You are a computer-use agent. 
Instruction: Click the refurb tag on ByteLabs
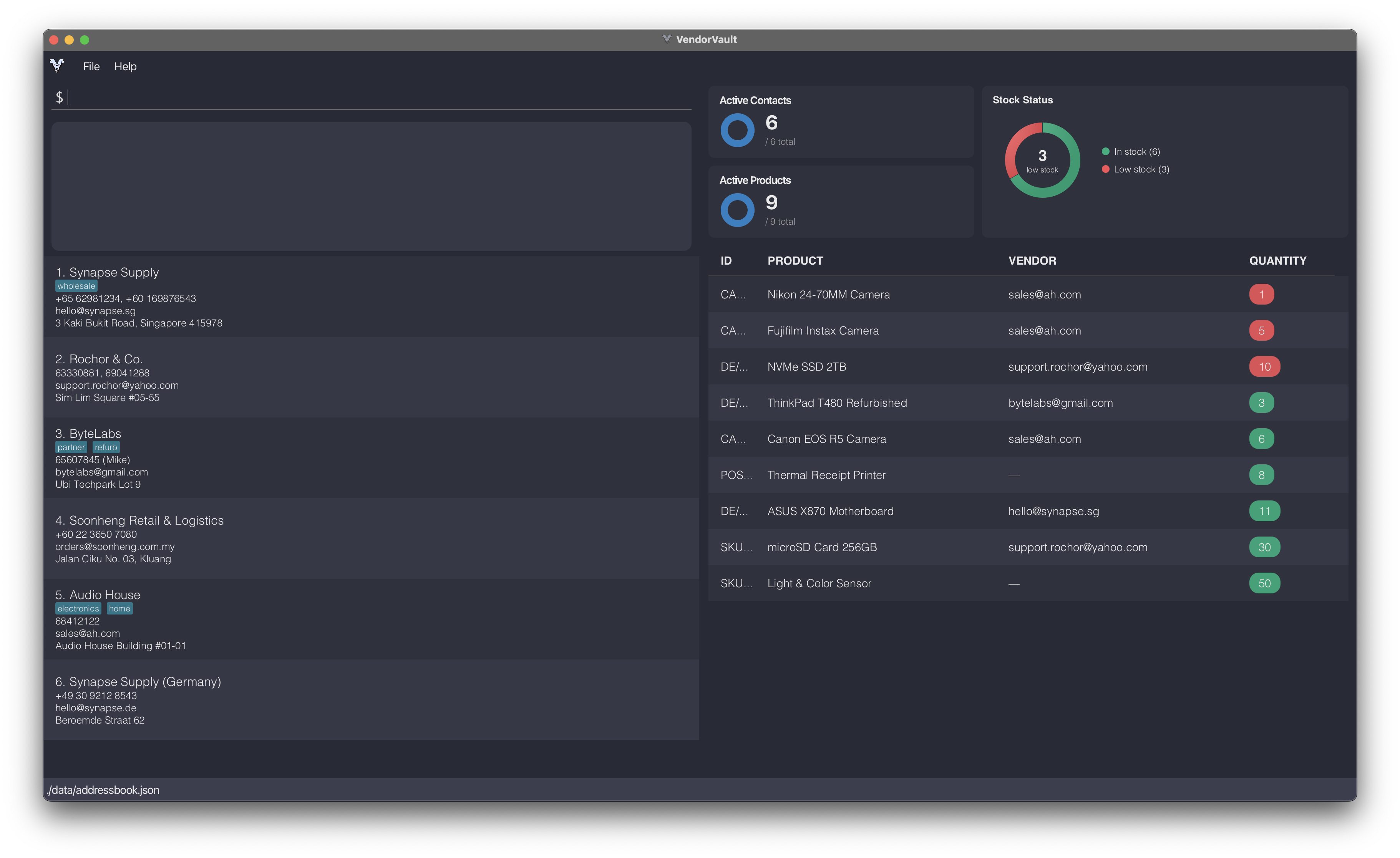click(x=106, y=447)
